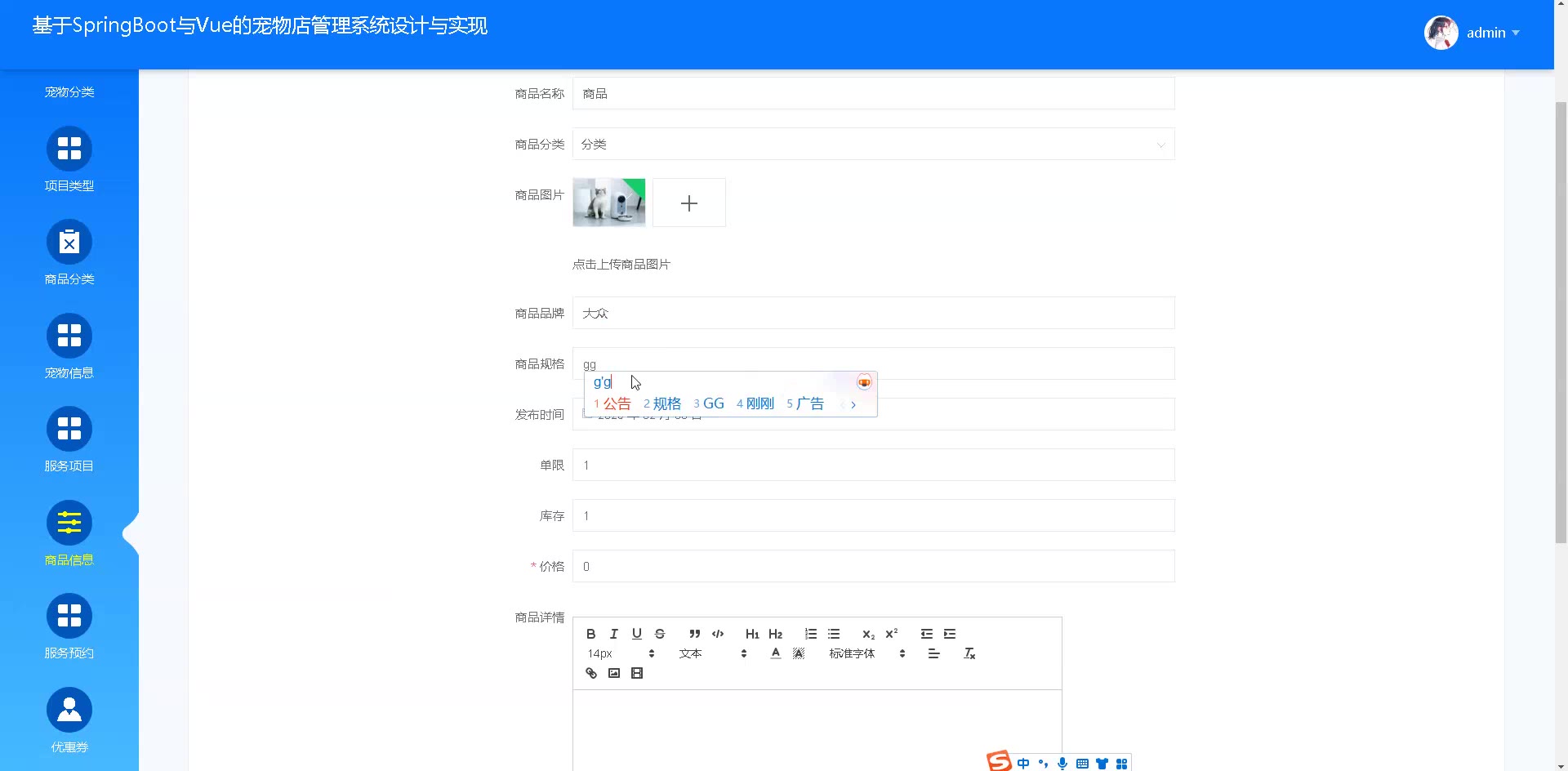
Task: Choose IME candidate 广告
Action: tap(805, 403)
